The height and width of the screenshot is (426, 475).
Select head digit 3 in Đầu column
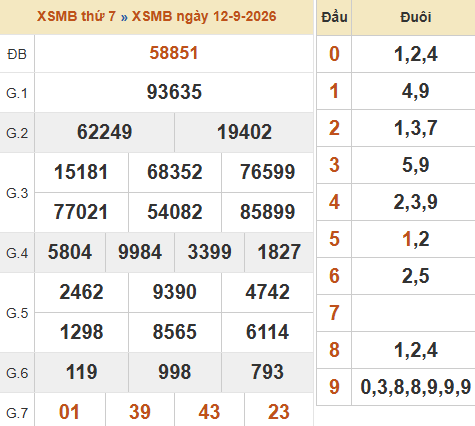tap(334, 165)
